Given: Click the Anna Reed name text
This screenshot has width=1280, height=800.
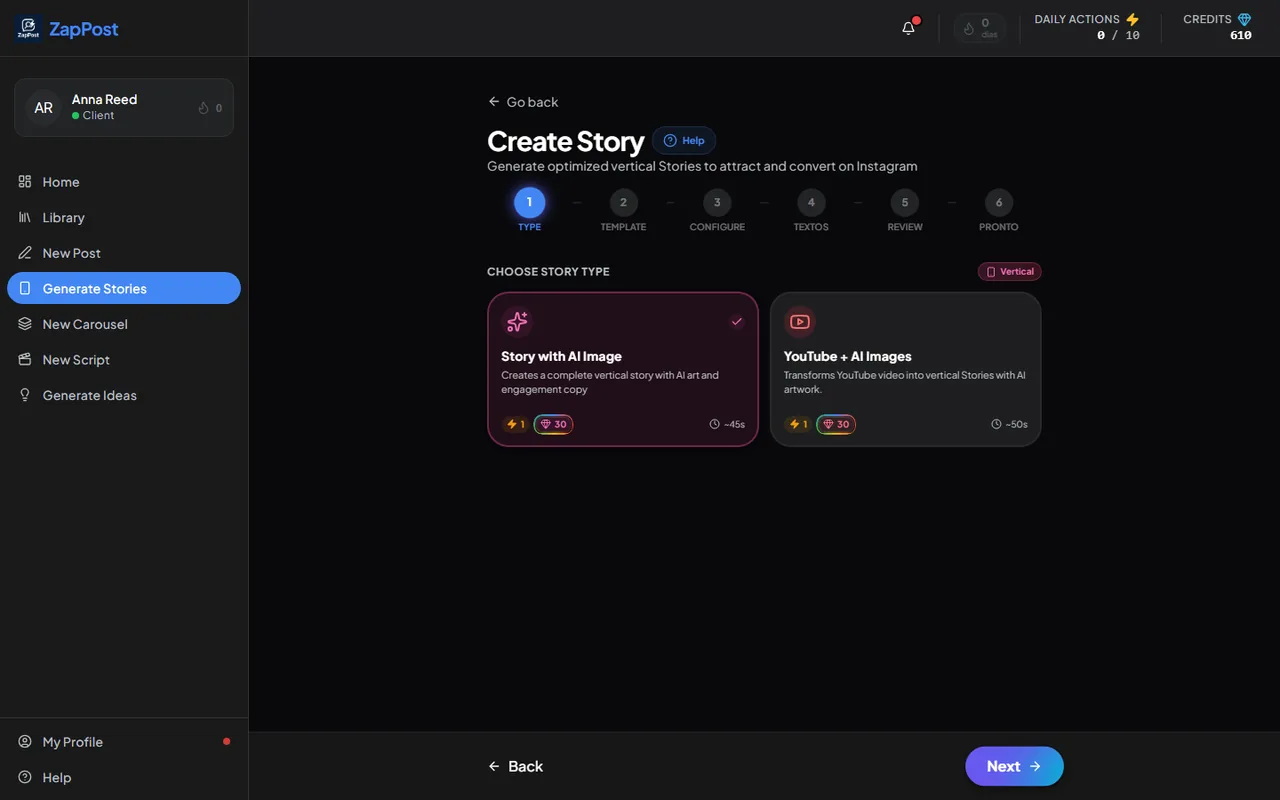Looking at the screenshot, I should (104, 99).
